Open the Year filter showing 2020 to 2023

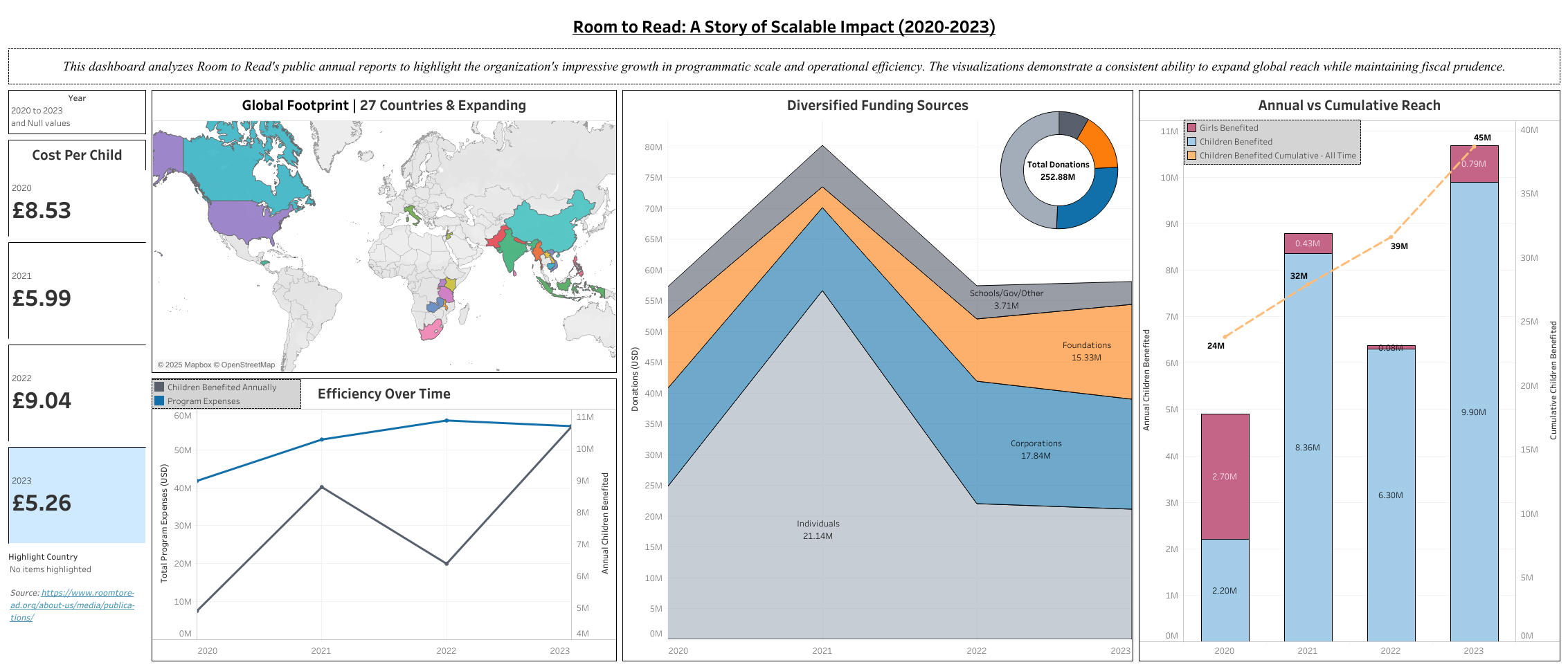click(76, 111)
